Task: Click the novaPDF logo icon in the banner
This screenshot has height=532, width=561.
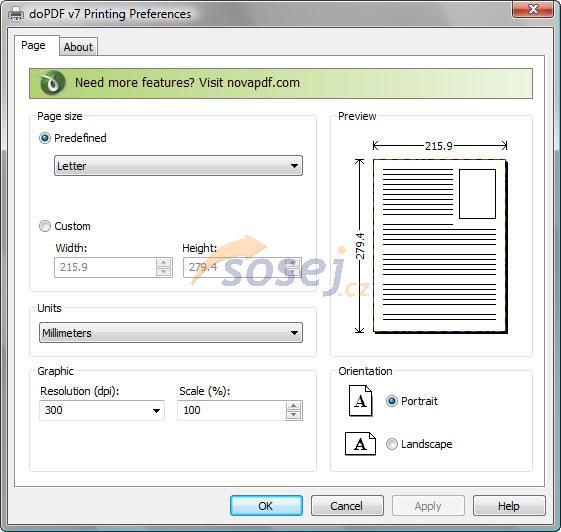Action: point(53,83)
